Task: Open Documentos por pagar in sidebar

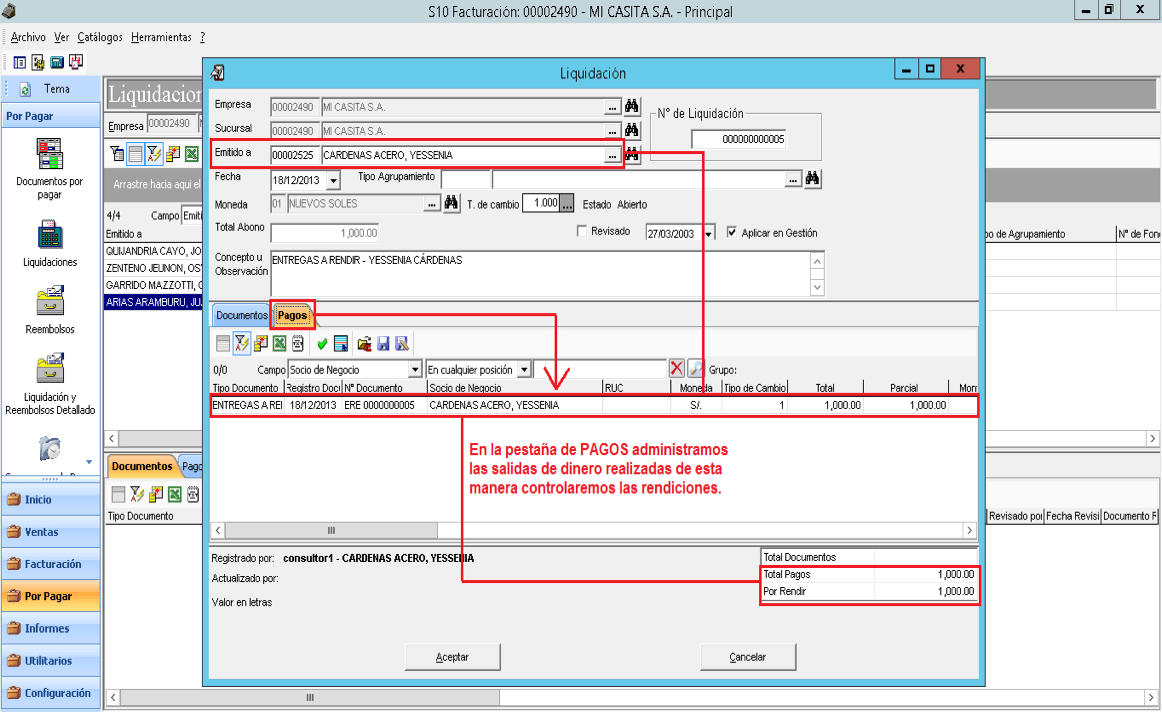Action: pos(50,169)
